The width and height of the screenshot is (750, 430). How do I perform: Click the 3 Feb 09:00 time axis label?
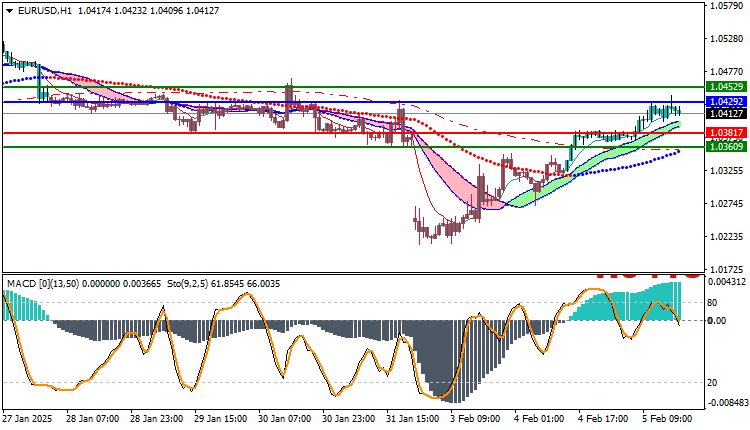[x=475, y=419]
